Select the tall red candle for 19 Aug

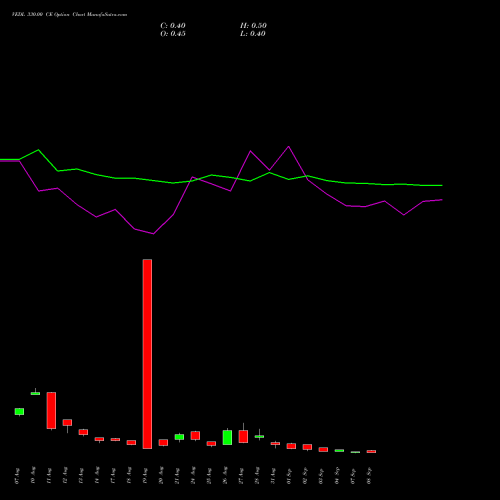147,354
